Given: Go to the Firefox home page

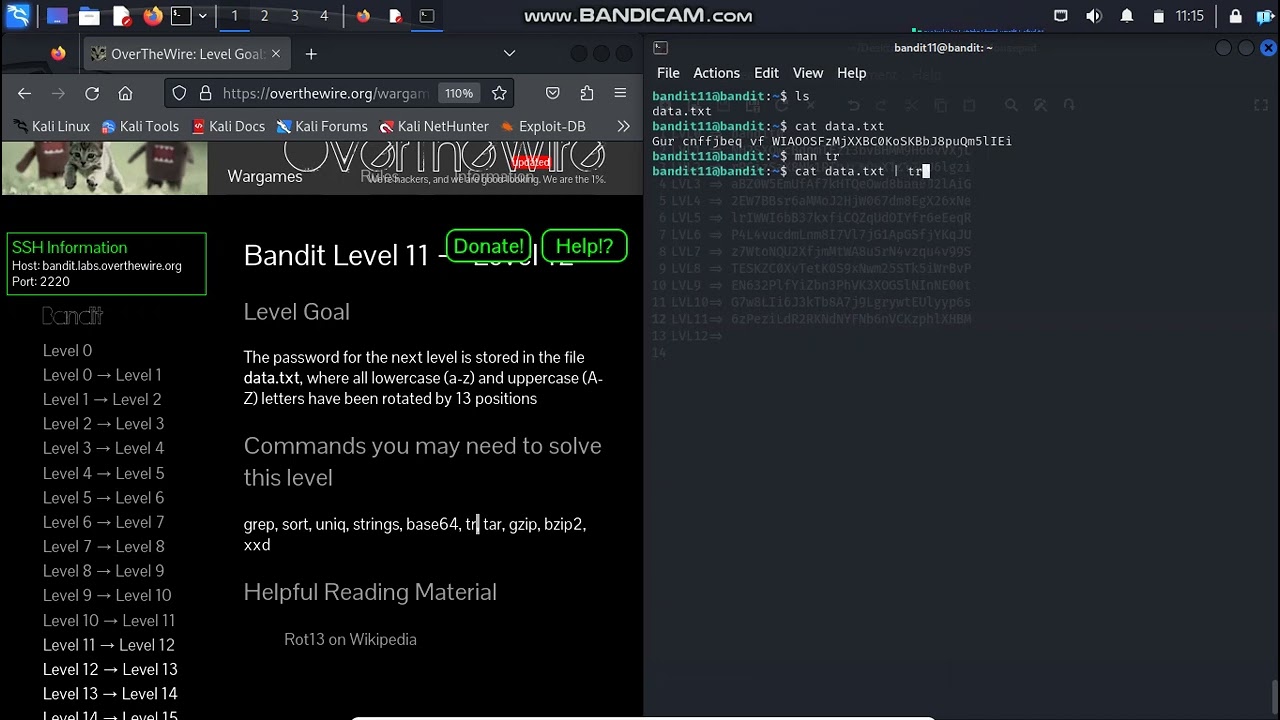Looking at the screenshot, I should [125, 93].
